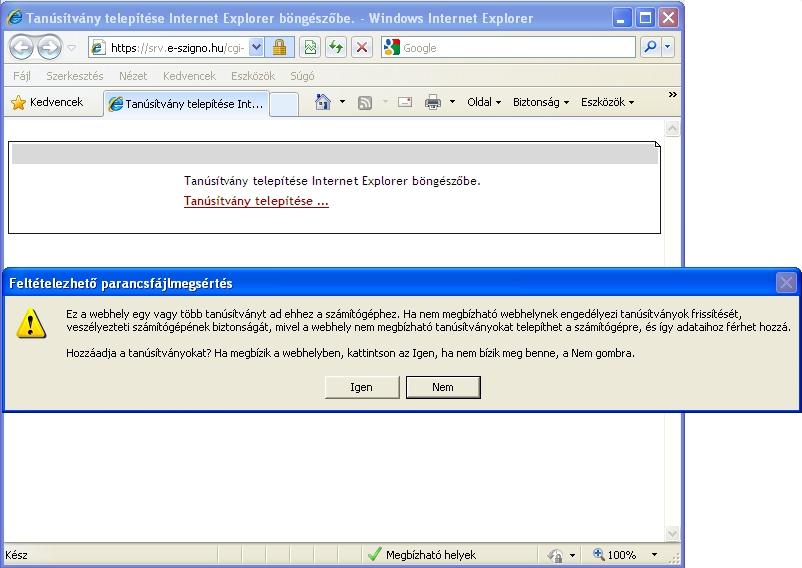Open the Biztonság command bar dropdown
802x568 pixels.
[541, 102]
